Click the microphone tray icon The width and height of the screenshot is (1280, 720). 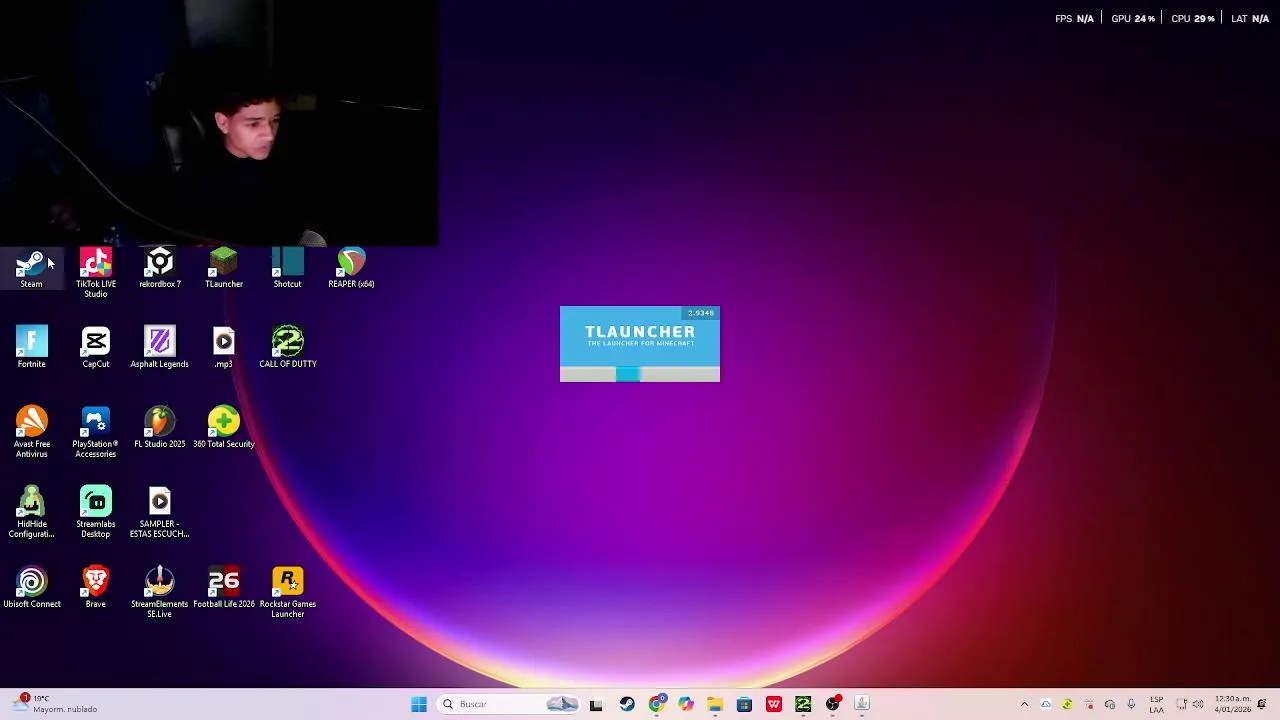coord(1131,704)
